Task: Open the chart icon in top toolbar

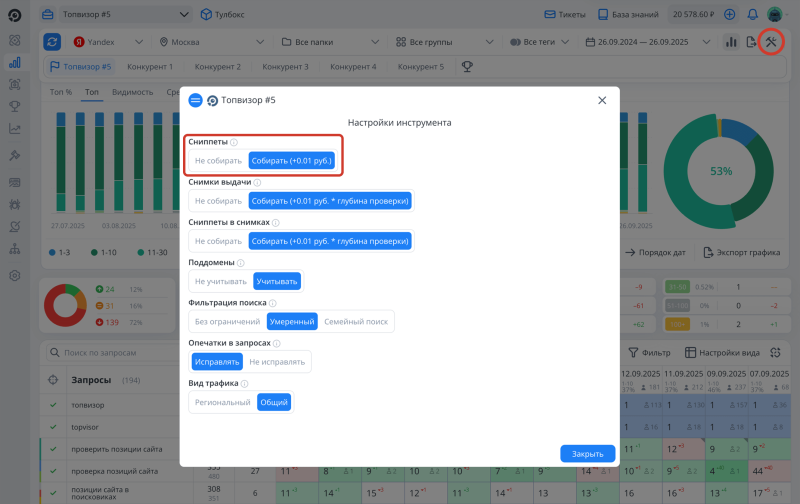Action: tap(730, 42)
